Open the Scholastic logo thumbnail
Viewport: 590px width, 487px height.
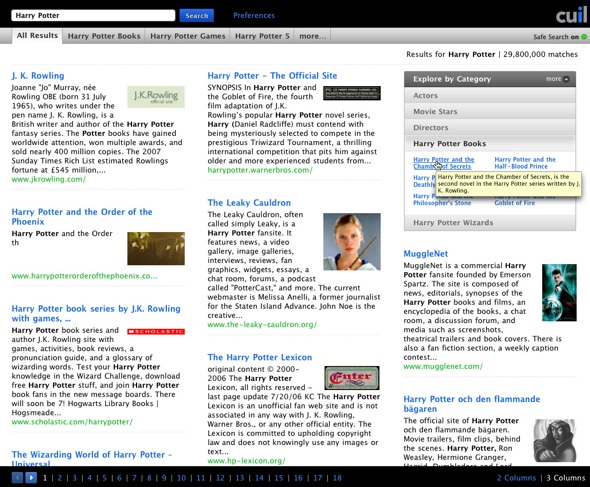click(156, 332)
